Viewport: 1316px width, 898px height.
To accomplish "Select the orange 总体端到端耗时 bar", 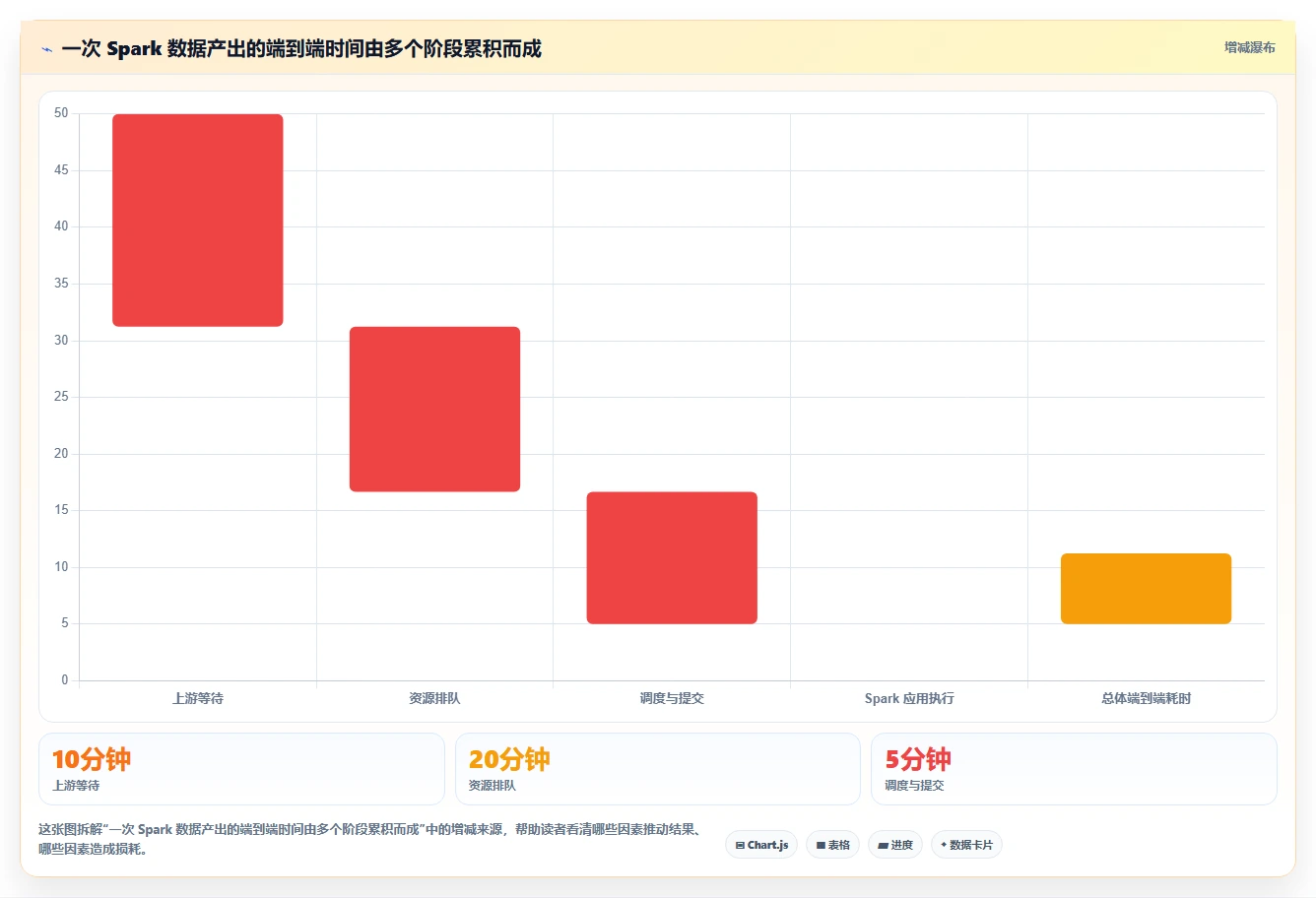I will 1146,589.
